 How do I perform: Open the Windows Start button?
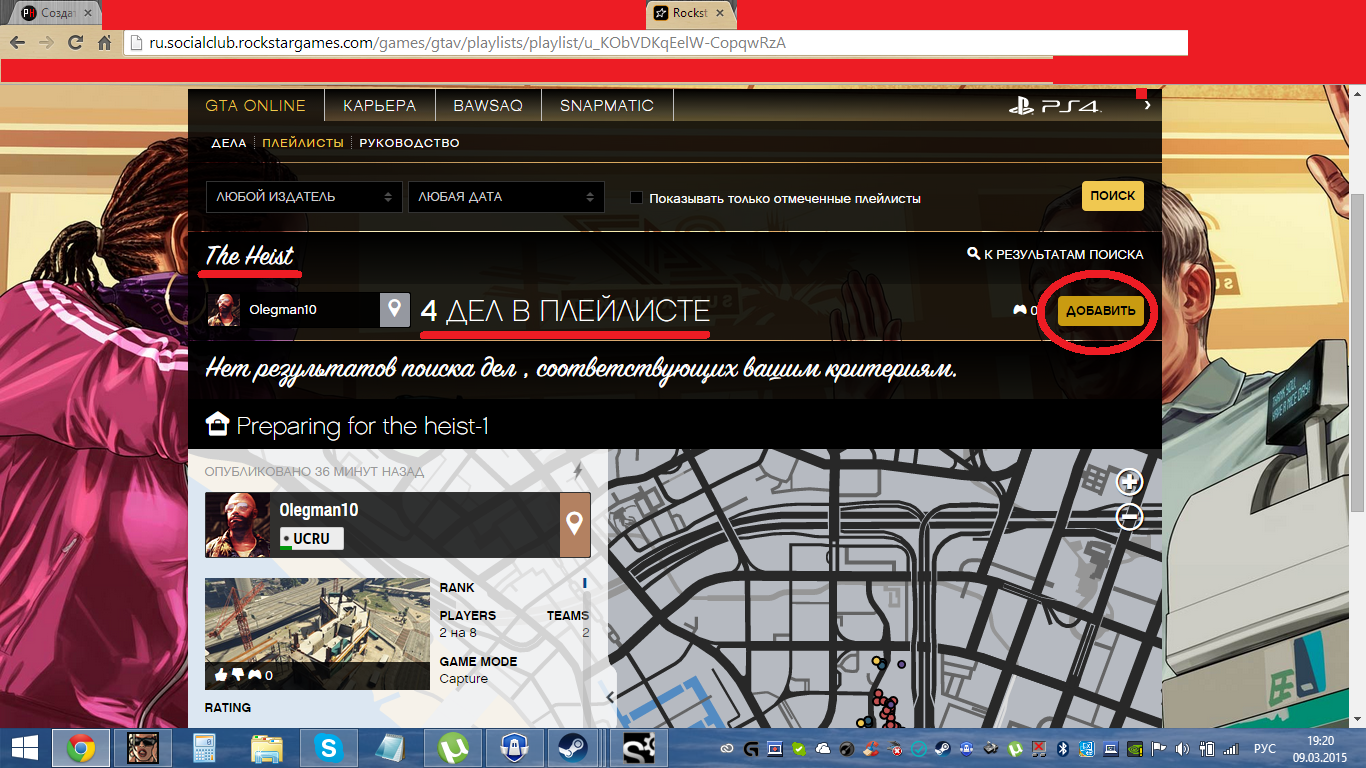tap(24, 748)
